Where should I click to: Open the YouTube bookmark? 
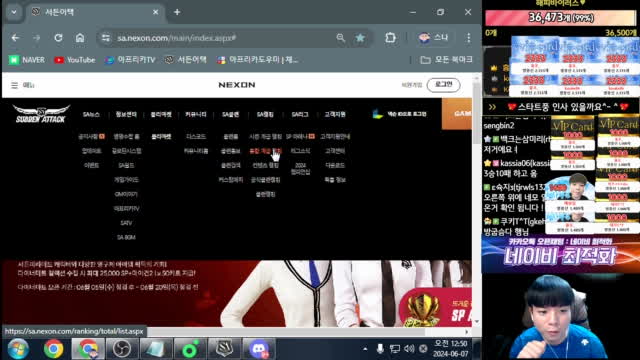click(x=75, y=60)
